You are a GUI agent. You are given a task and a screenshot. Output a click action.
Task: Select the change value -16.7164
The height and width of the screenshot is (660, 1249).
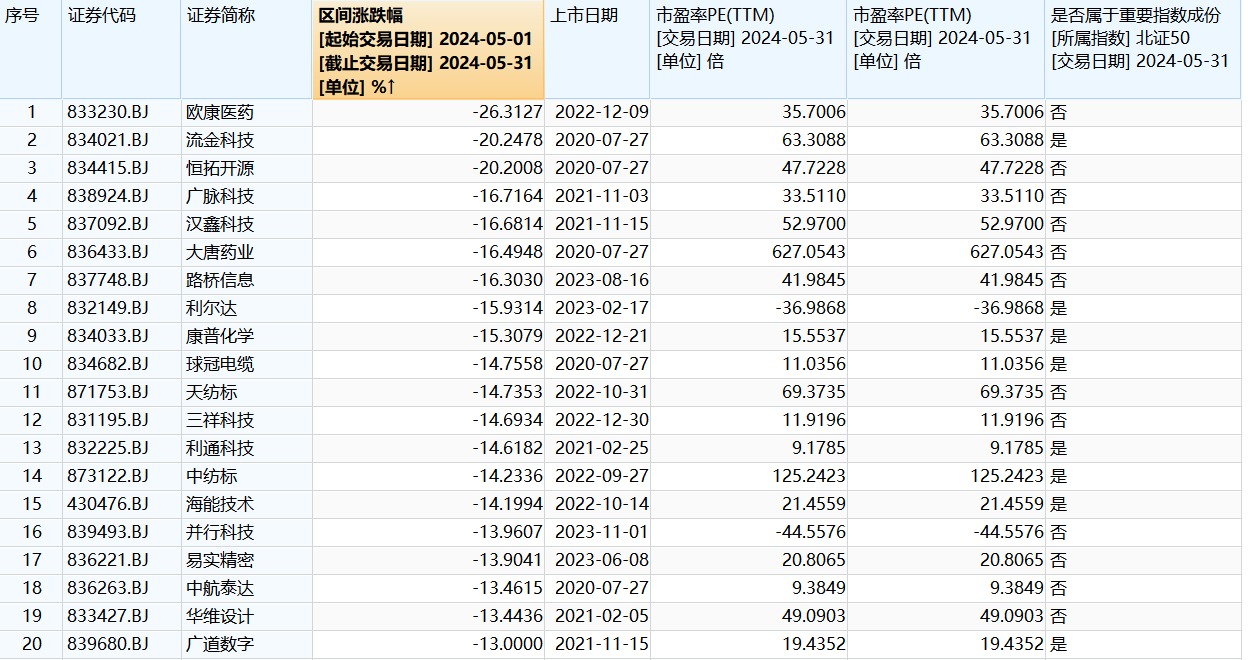(x=507, y=196)
